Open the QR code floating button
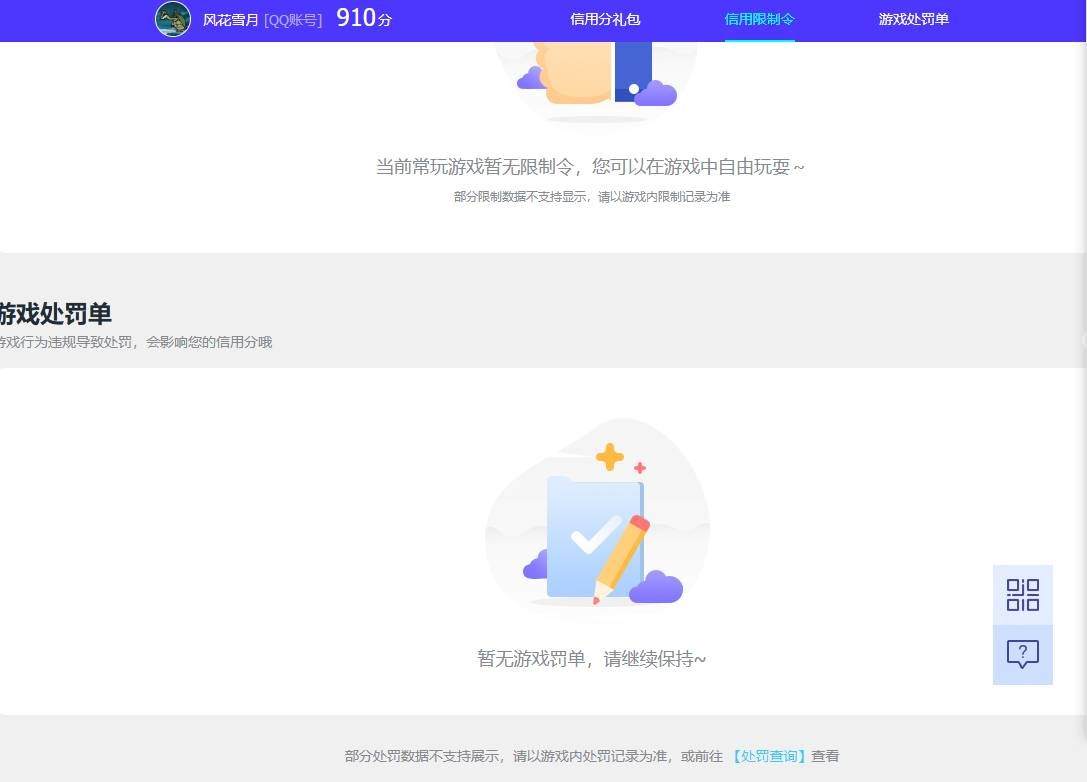Viewport: 1087px width, 782px height. (x=1023, y=595)
